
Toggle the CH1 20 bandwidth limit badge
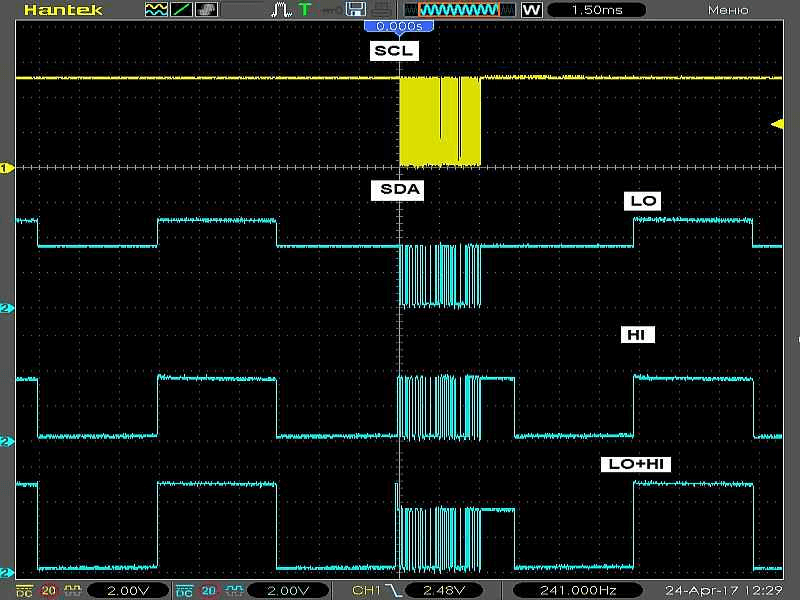tap(48, 591)
